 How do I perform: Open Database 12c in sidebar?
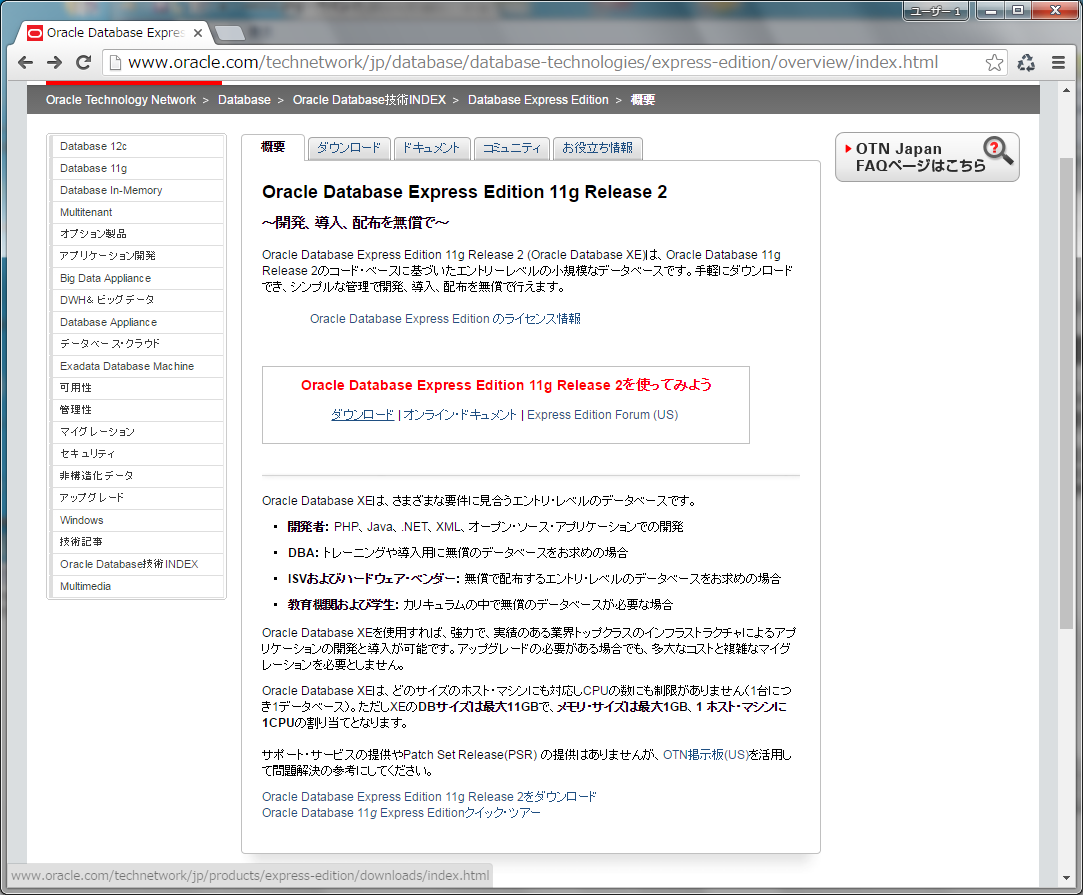pyautogui.click(x=138, y=146)
